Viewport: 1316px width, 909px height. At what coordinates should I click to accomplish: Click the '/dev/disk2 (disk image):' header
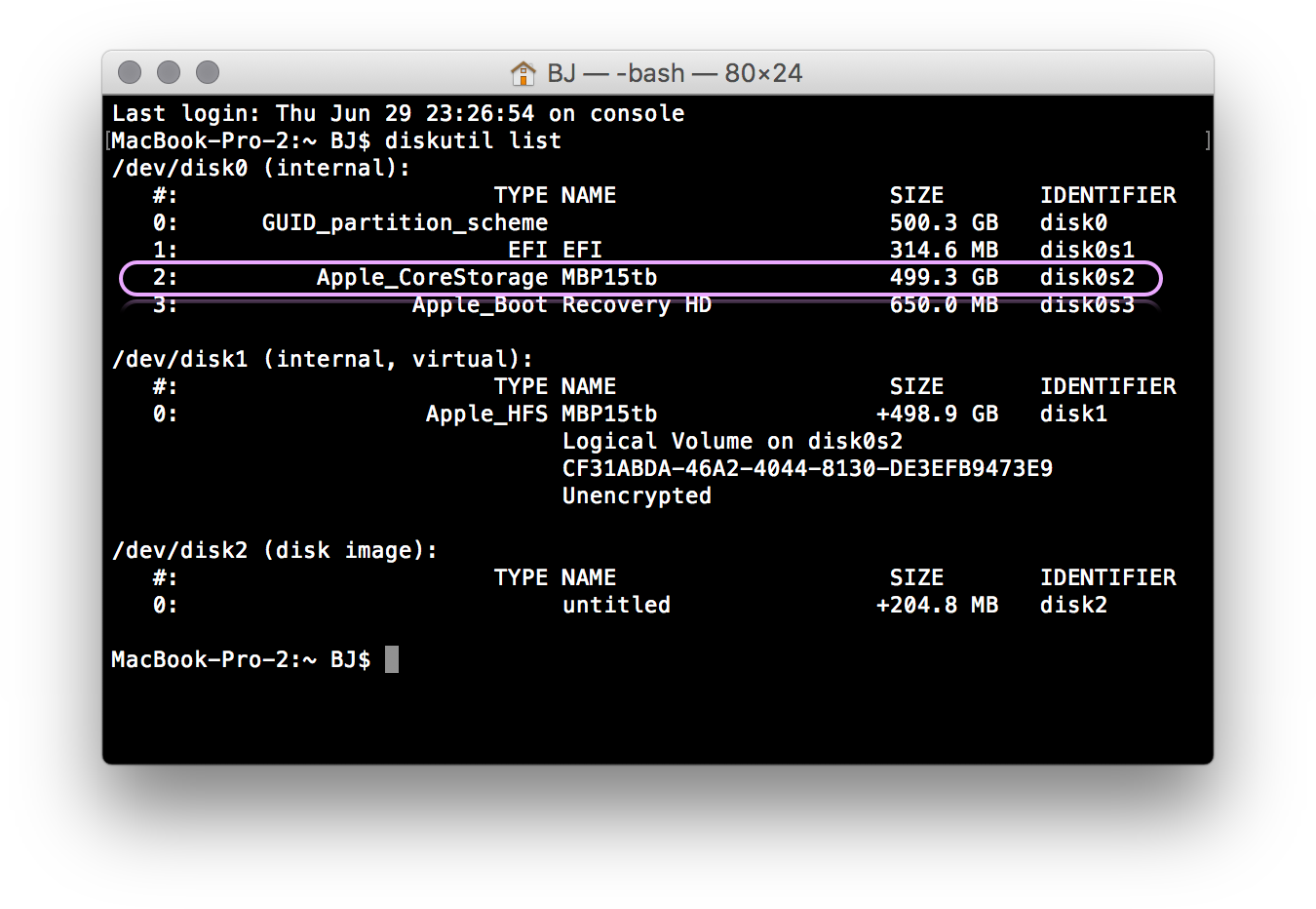(275, 550)
